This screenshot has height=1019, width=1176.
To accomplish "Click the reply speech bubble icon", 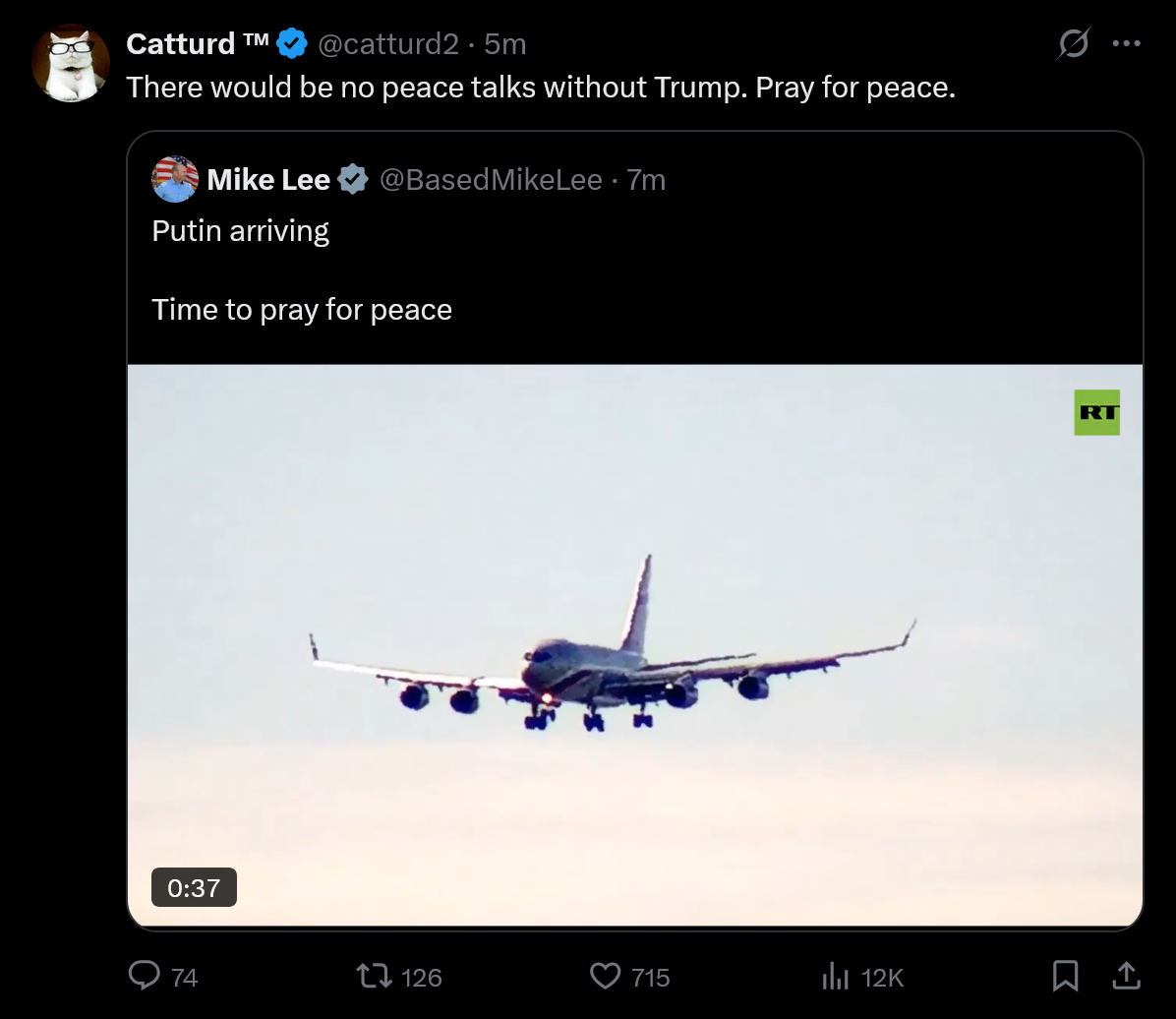I will click(145, 976).
